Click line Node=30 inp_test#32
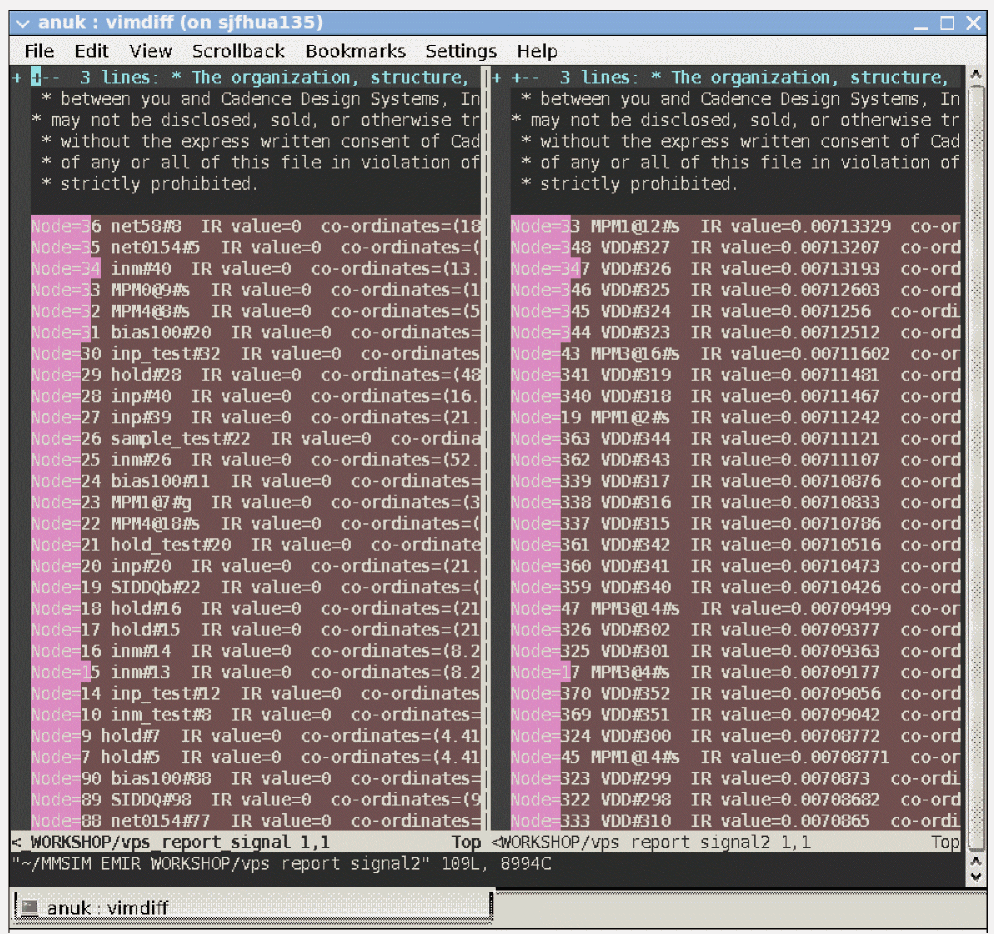The width and height of the screenshot is (994, 934). (257, 354)
